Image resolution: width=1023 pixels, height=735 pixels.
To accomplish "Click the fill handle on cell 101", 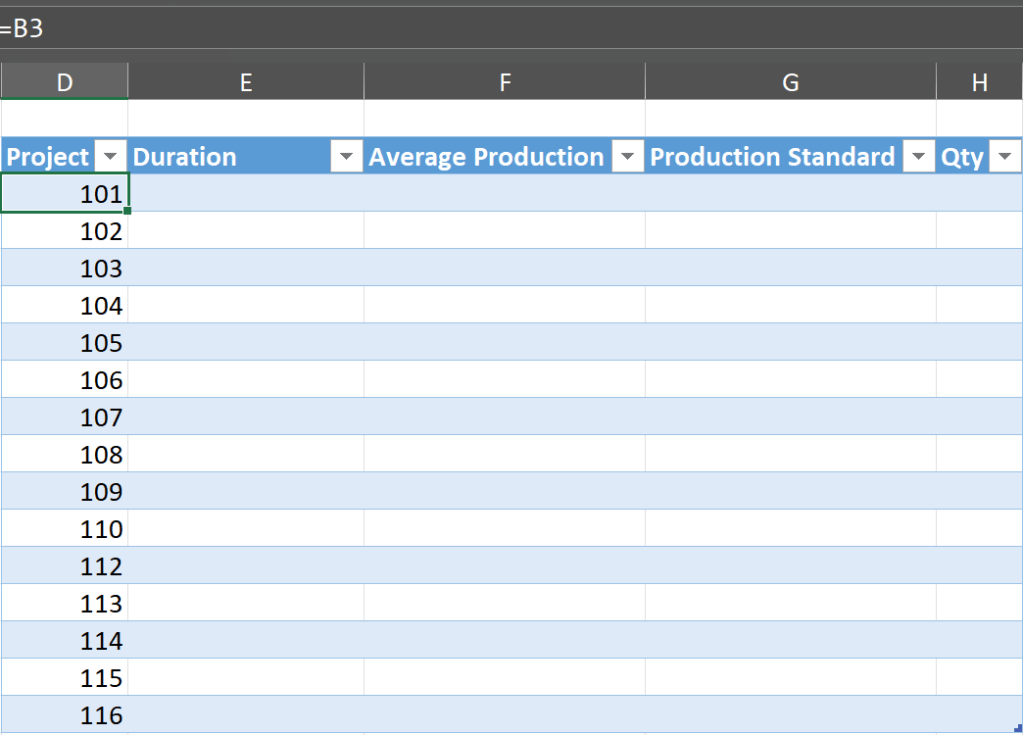I will [x=127, y=211].
